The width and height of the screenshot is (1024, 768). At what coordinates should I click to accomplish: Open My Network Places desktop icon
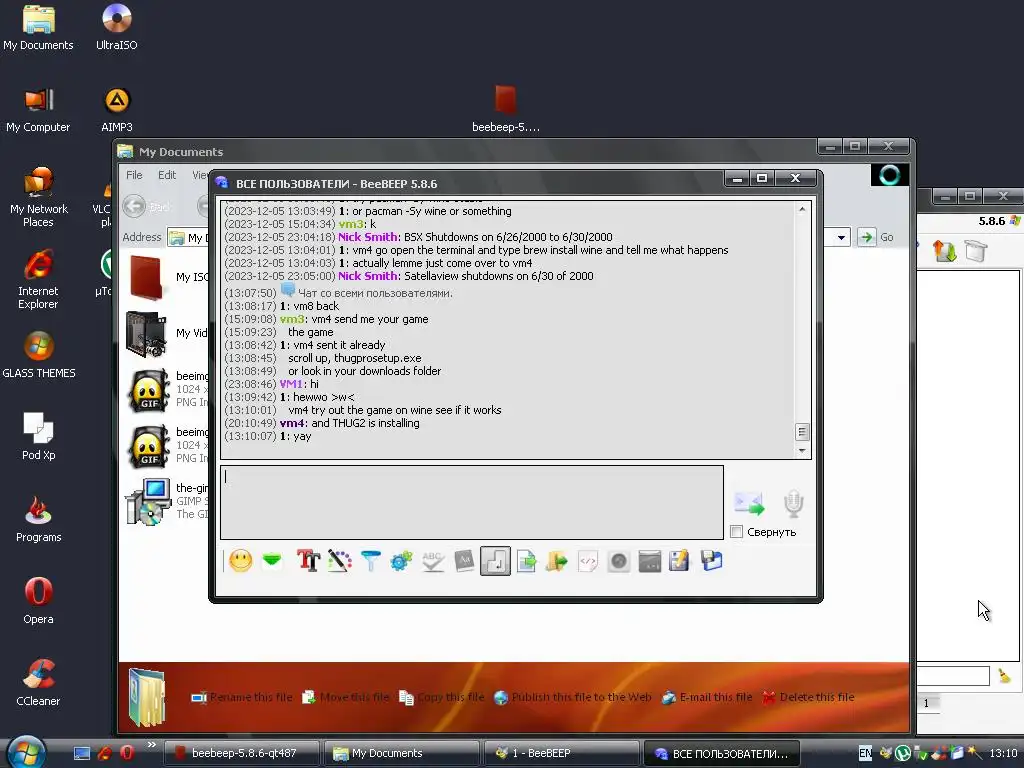pyautogui.click(x=38, y=197)
